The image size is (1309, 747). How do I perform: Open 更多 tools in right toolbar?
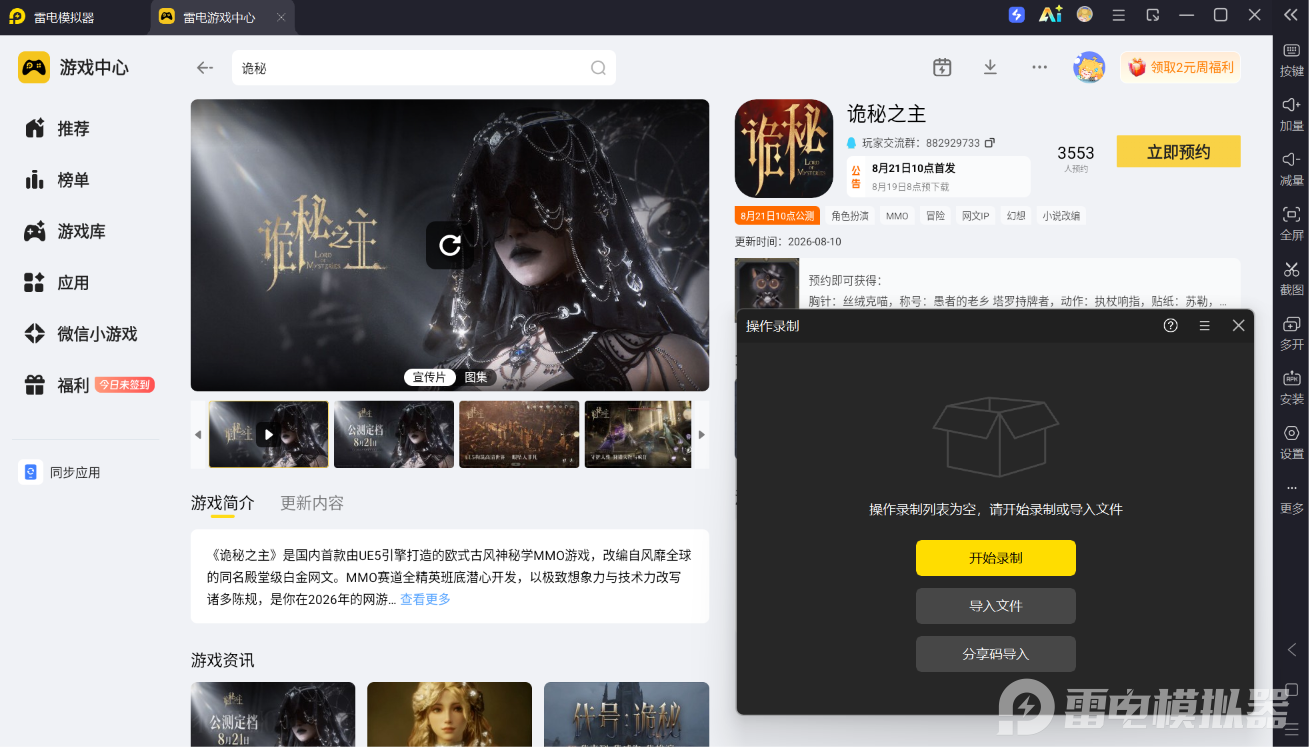[x=1292, y=498]
